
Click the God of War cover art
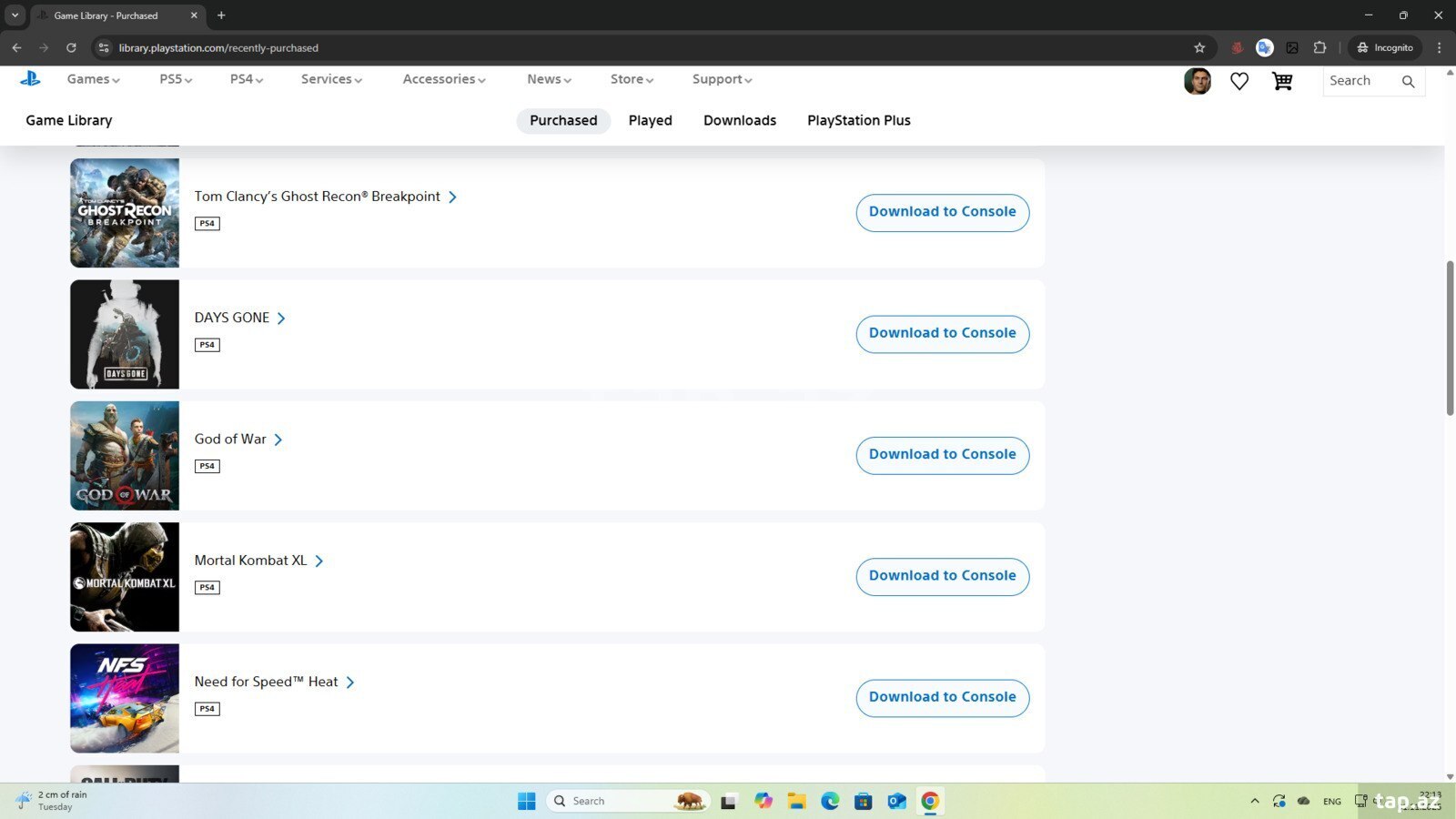(125, 456)
